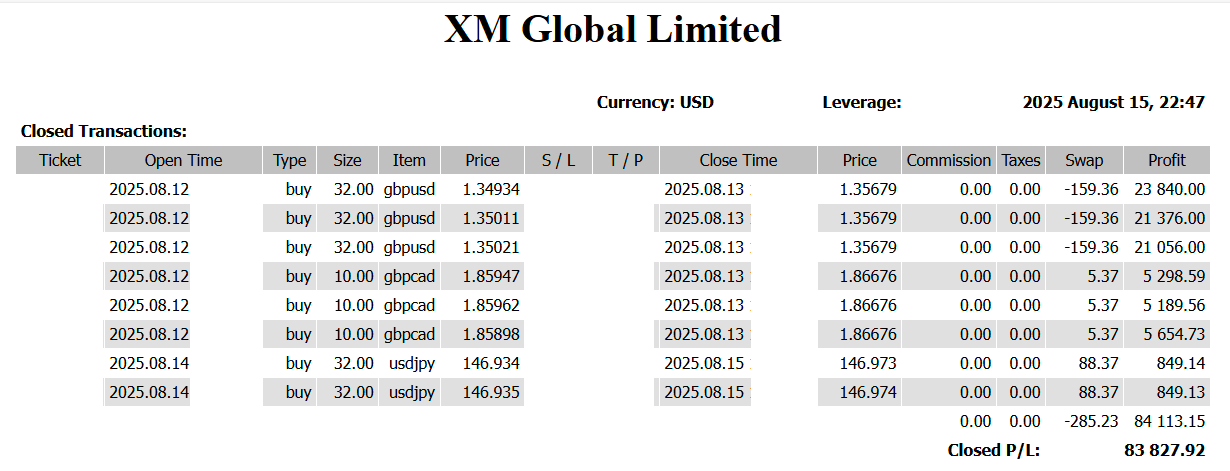Select the Swap column header
This screenshot has width=1230, height=471.
[x=1084, y=160]
